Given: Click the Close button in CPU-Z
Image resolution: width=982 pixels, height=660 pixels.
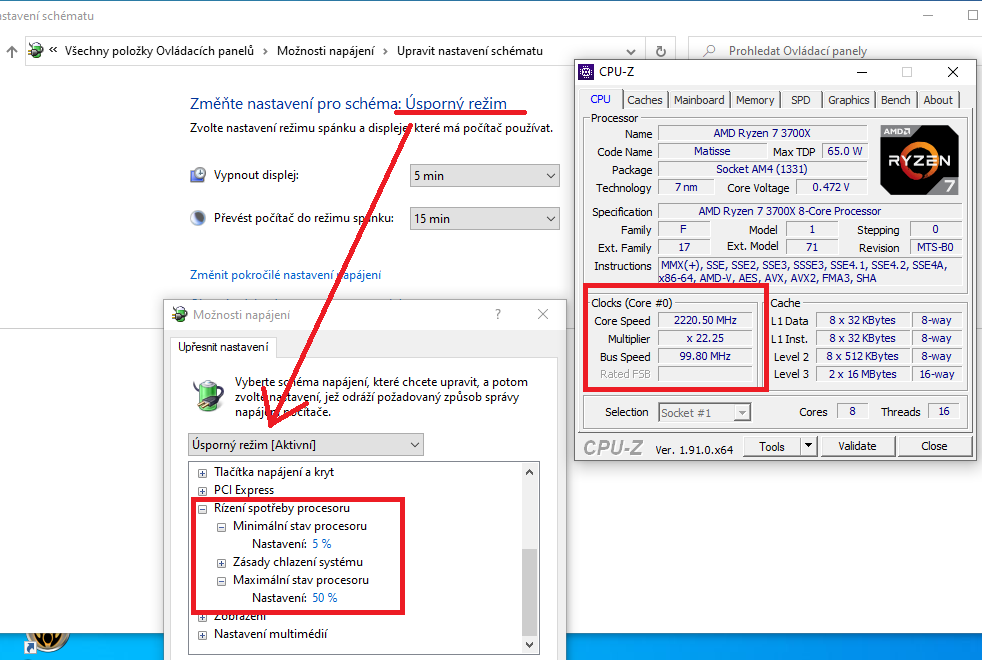Looking at the screenshot, I should coord(934,446).
